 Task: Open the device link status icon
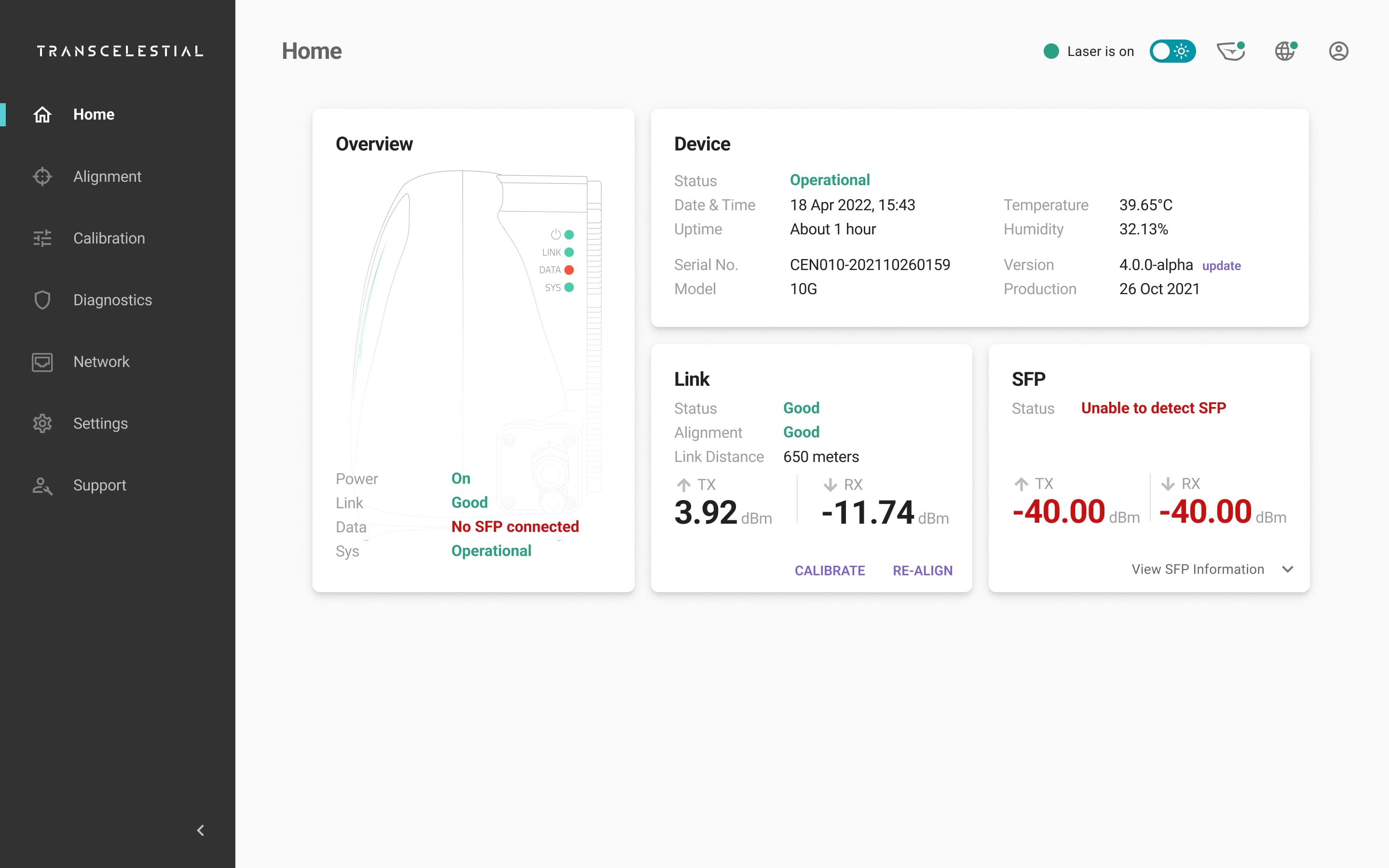1232,51
